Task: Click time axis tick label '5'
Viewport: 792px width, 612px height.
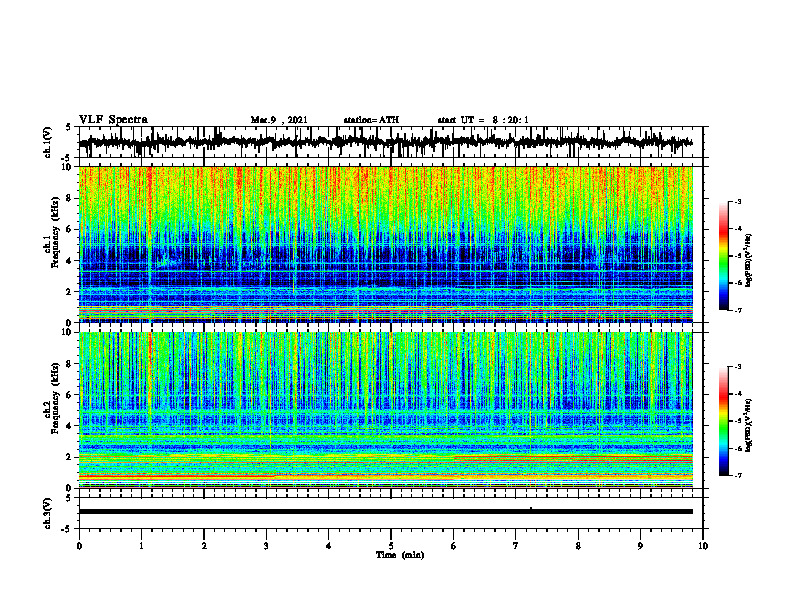Action: tap(391, 546)
